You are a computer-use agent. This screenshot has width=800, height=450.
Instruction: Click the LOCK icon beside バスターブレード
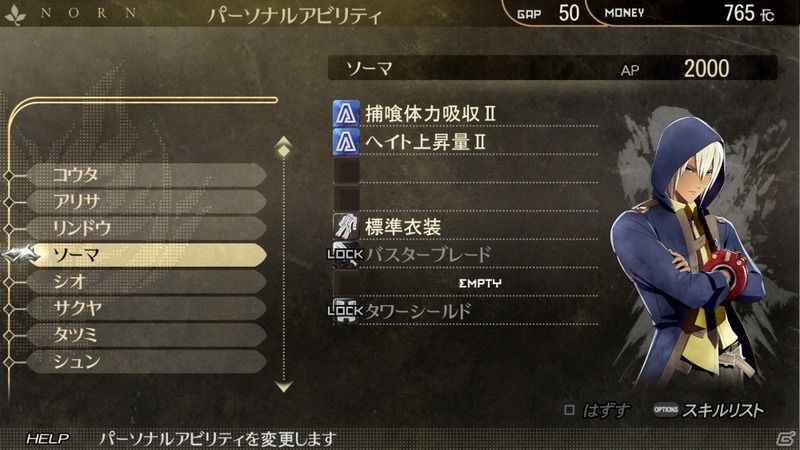346,254
